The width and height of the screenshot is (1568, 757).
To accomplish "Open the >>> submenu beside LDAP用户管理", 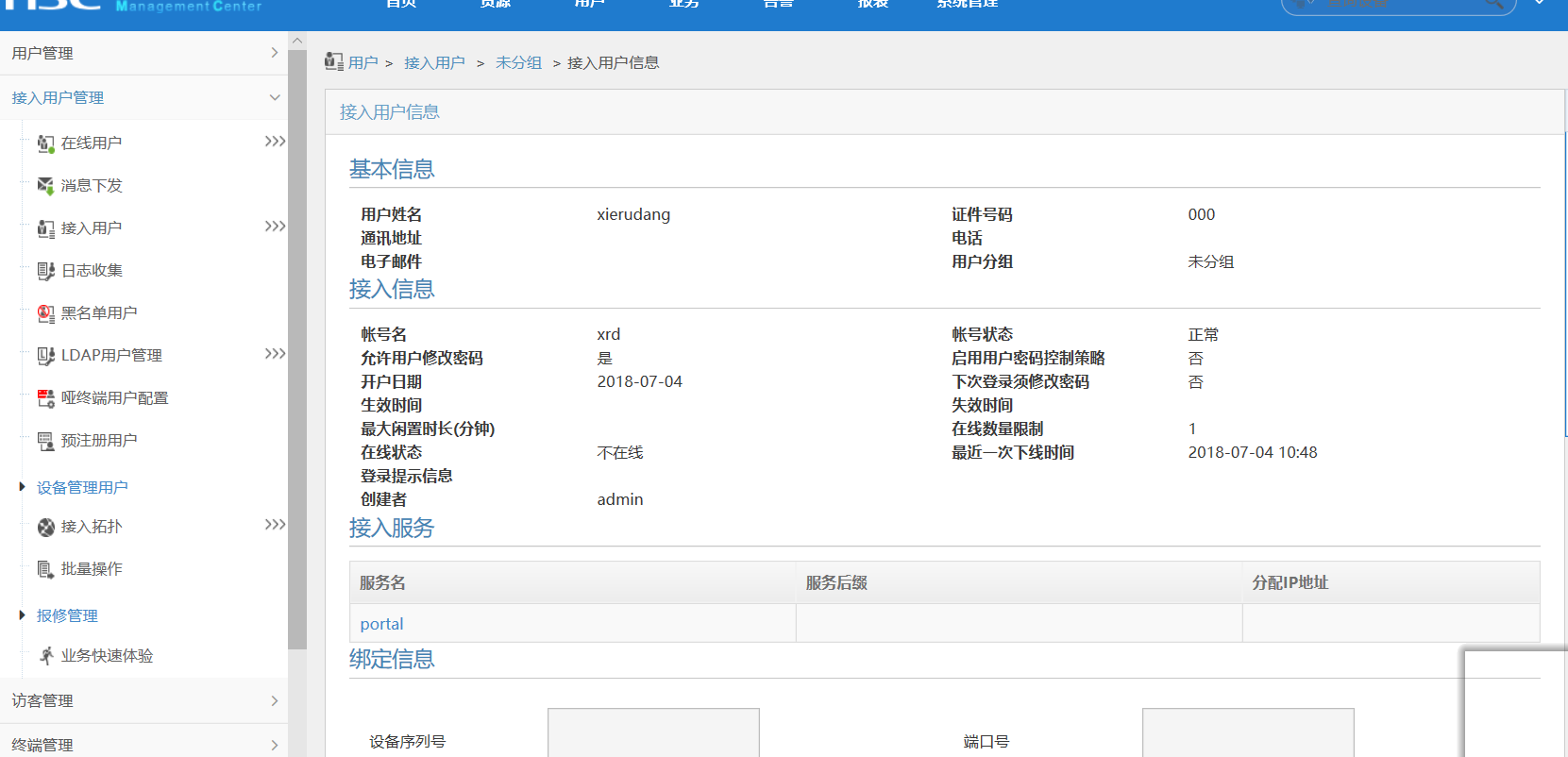I will (275, 354).
